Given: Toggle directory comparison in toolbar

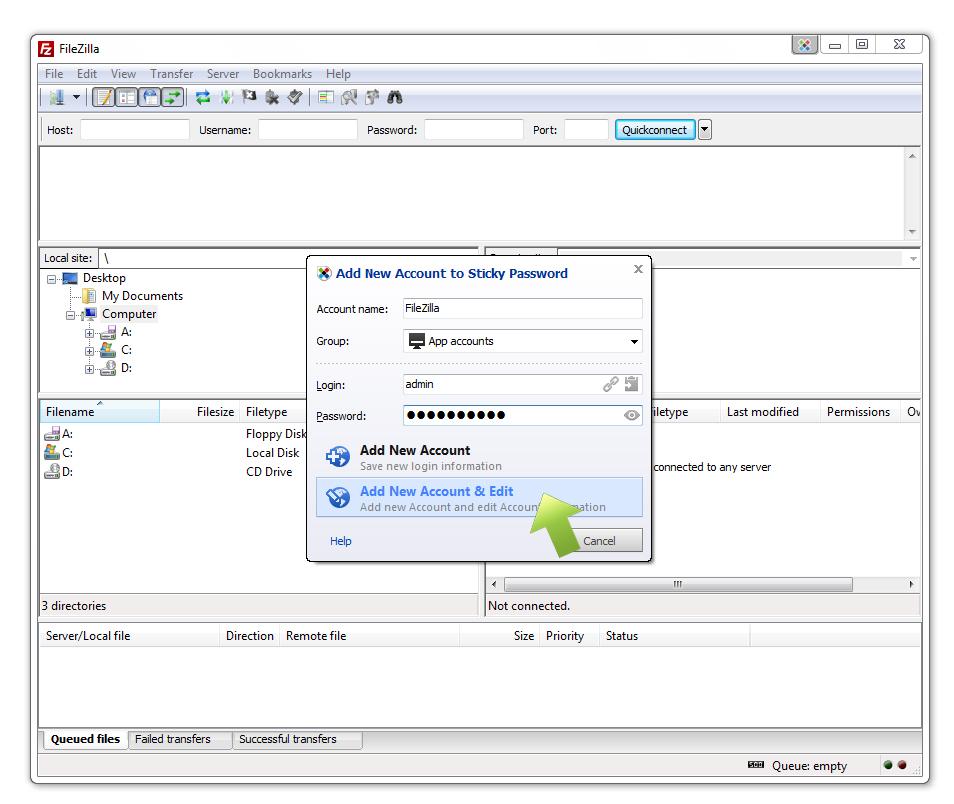Looking at the screenshot, I should pyautogui.click(x=349, y=97).
